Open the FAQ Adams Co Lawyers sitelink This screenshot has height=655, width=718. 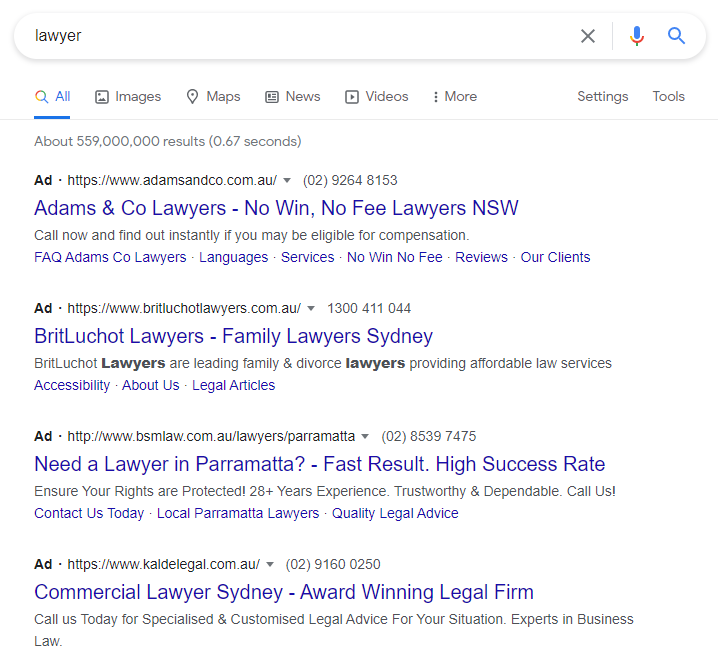coord(110,257)
